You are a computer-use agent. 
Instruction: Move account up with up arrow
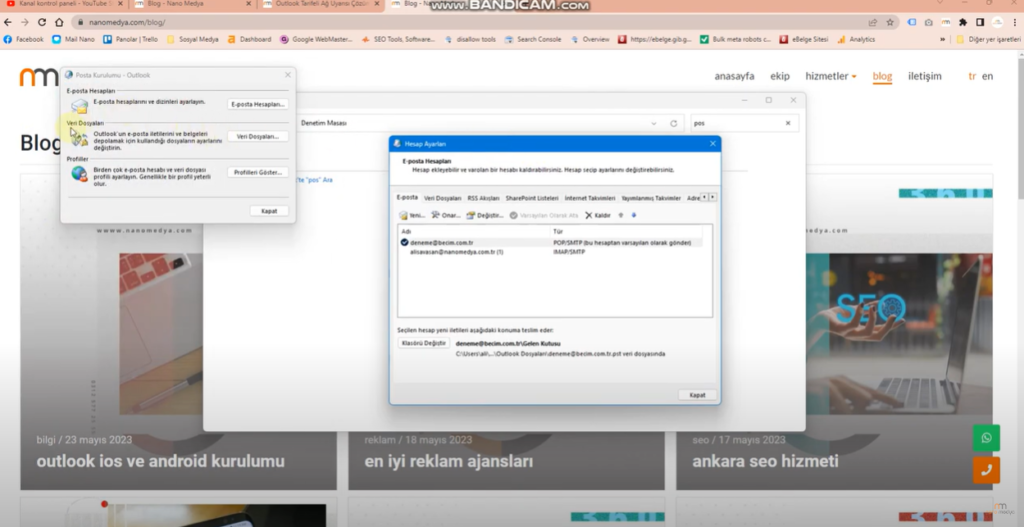click(x=620, y=215)
